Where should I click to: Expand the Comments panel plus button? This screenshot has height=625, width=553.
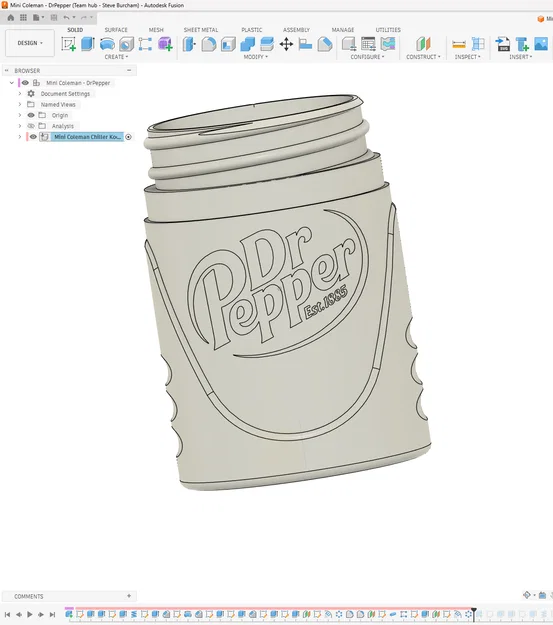pyautogui.click(x=129, y=596)
